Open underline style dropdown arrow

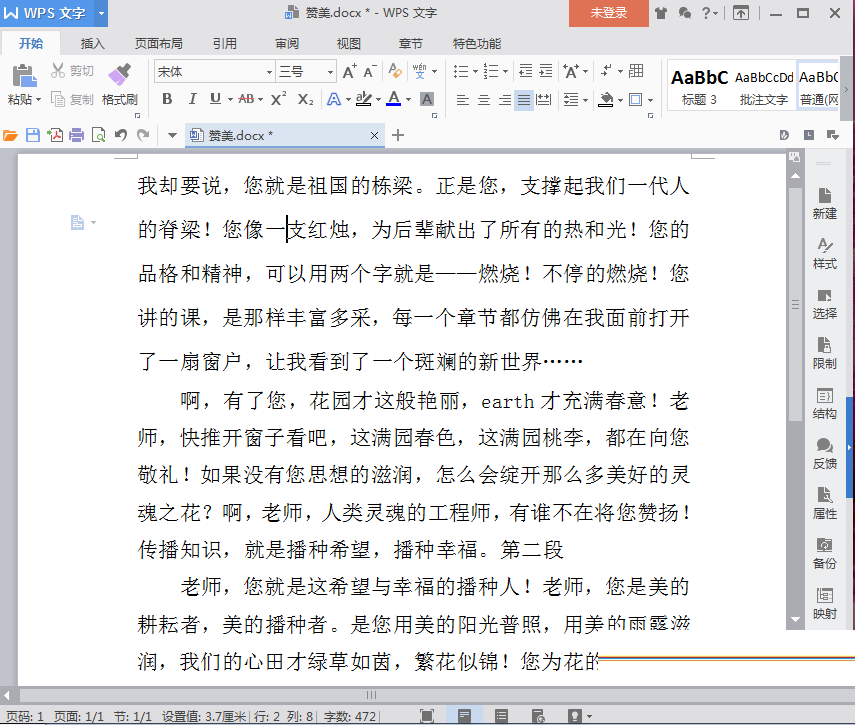coord(230,100)
